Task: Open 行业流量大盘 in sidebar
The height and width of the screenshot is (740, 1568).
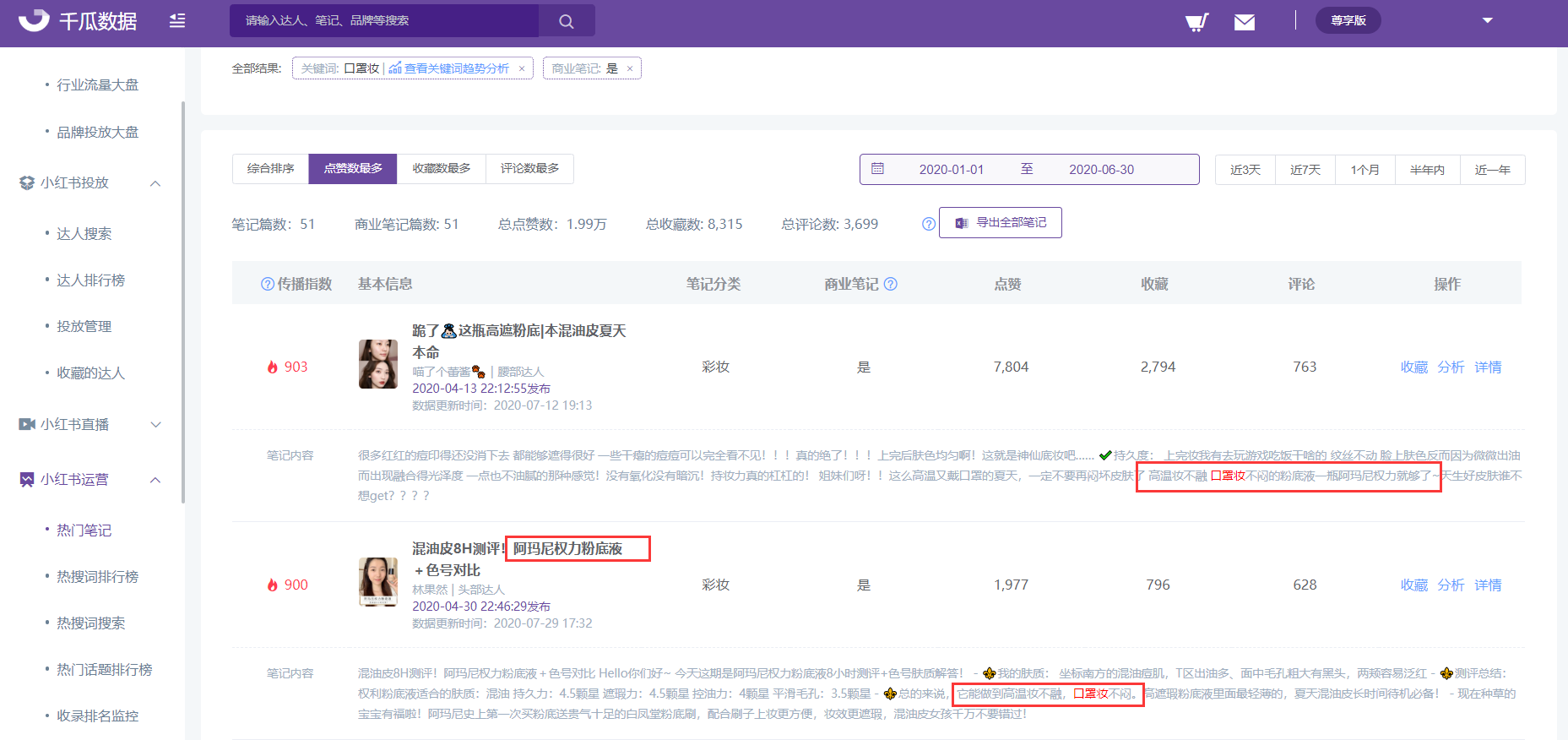Action: 97,84
